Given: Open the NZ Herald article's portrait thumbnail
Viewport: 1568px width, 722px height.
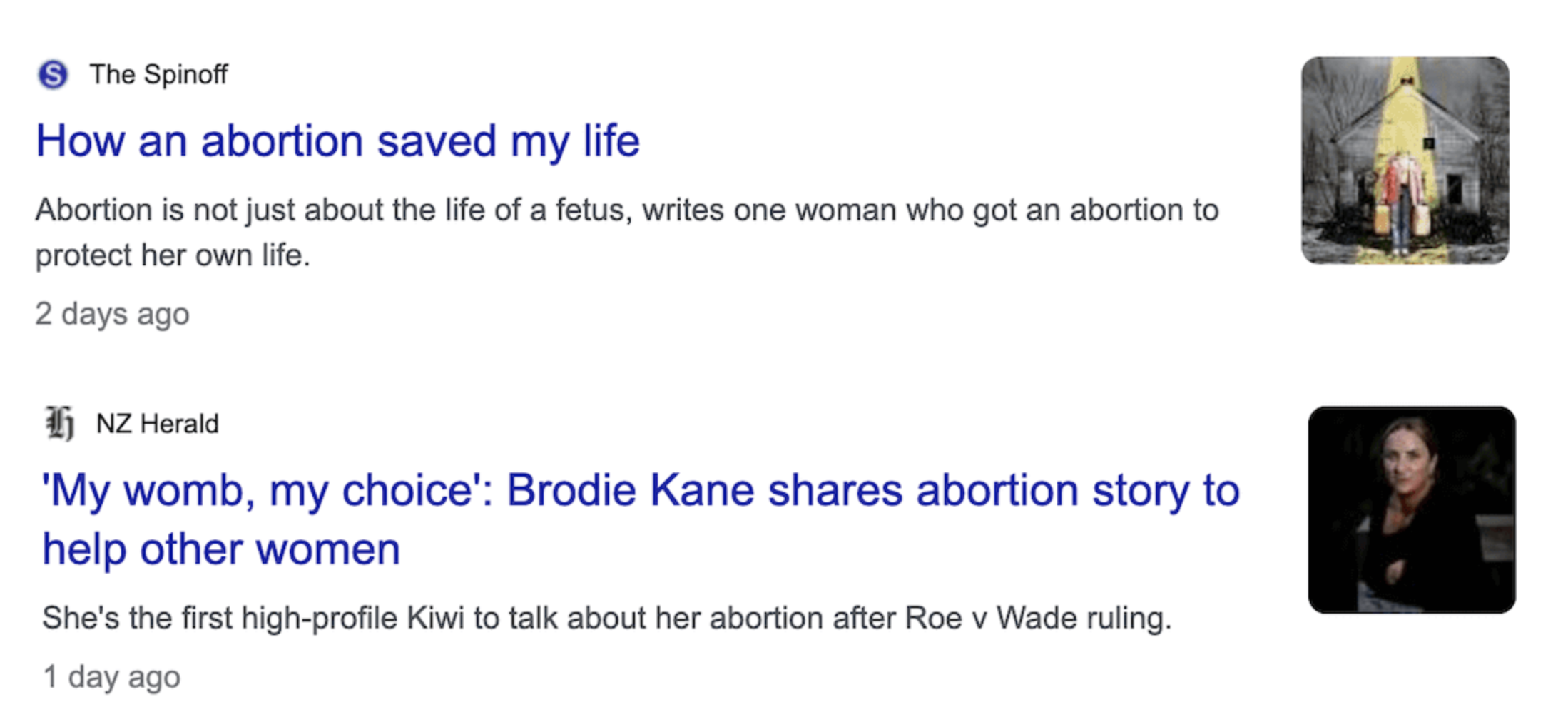Looking at the screenshot, I should click(1412, 509).
